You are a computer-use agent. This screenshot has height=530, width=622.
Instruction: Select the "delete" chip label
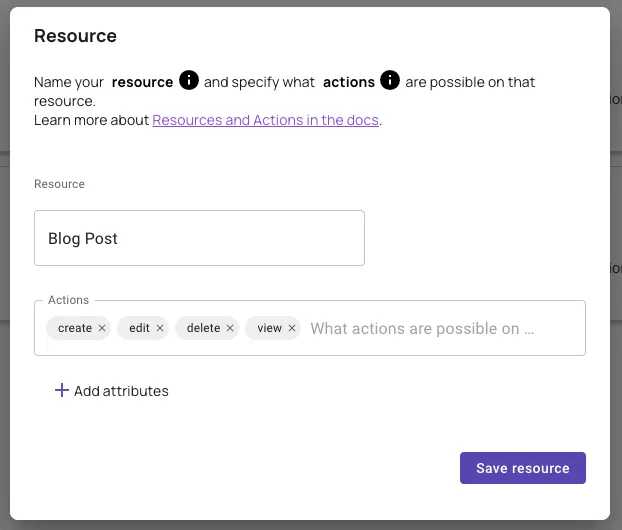[203, 328]
